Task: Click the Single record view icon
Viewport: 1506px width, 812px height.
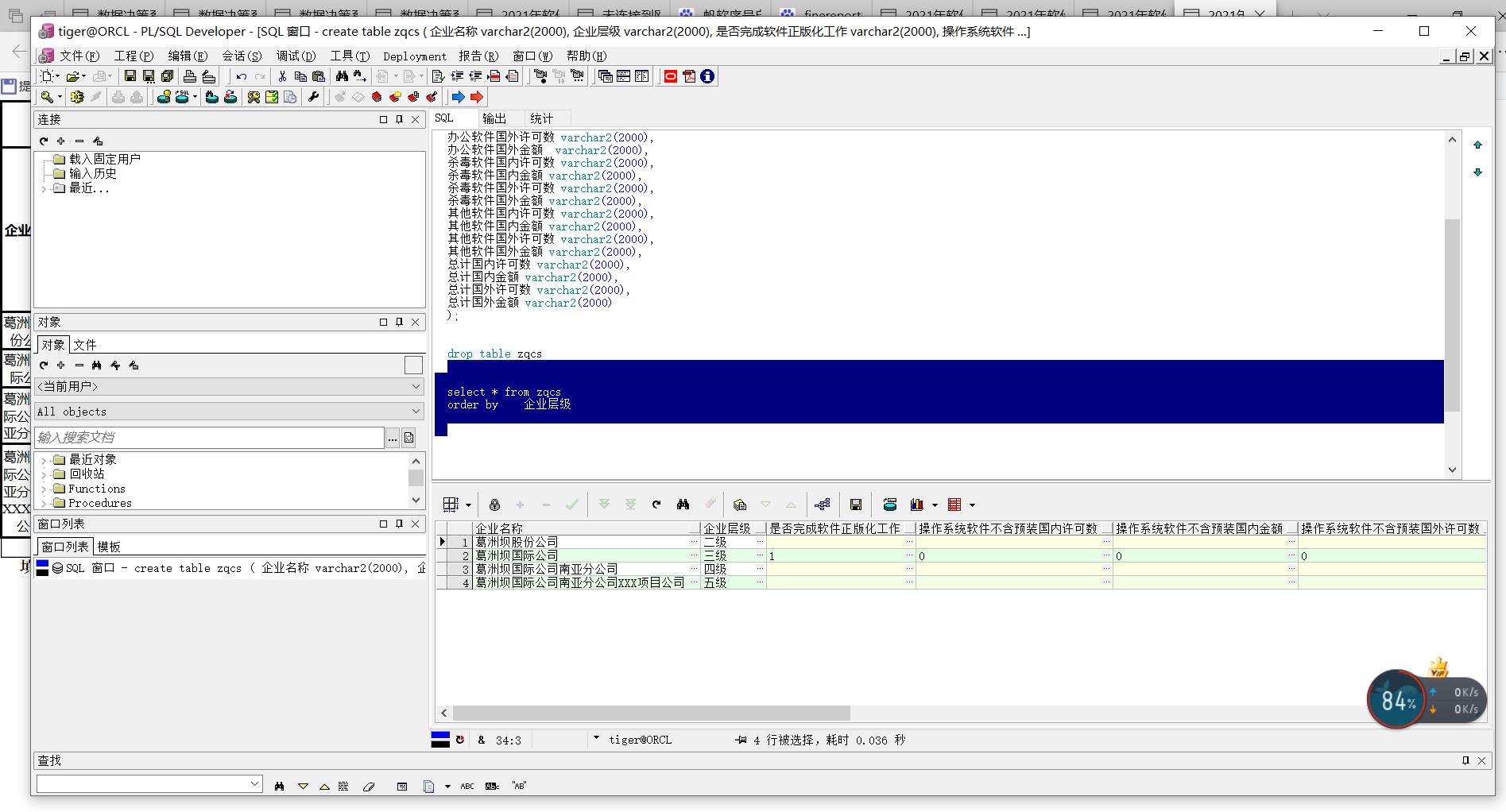Action: pos(740,505)
